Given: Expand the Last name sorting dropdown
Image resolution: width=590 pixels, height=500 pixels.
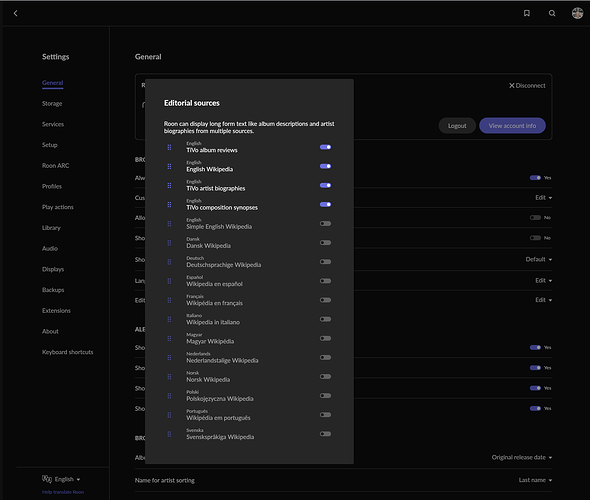Looking at the screenshot, I should pyautogui.click(x=535, y=480).
